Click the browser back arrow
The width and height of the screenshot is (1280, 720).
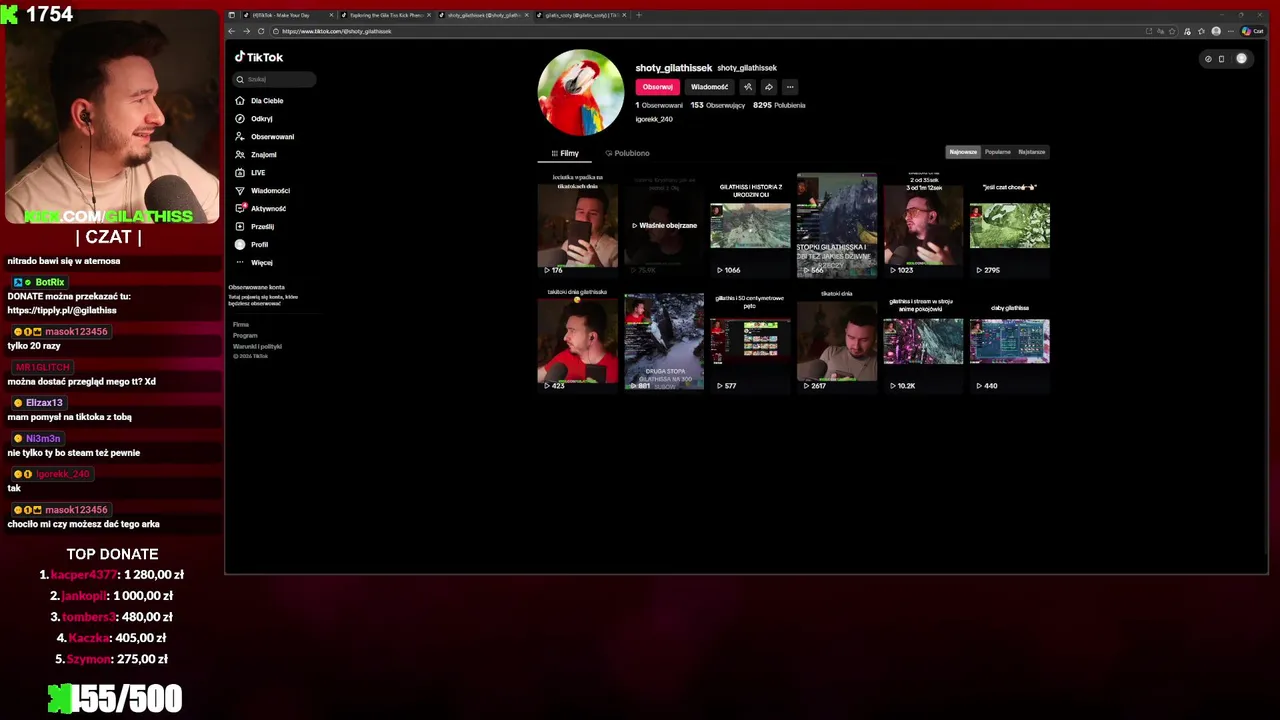click(232, 31)
